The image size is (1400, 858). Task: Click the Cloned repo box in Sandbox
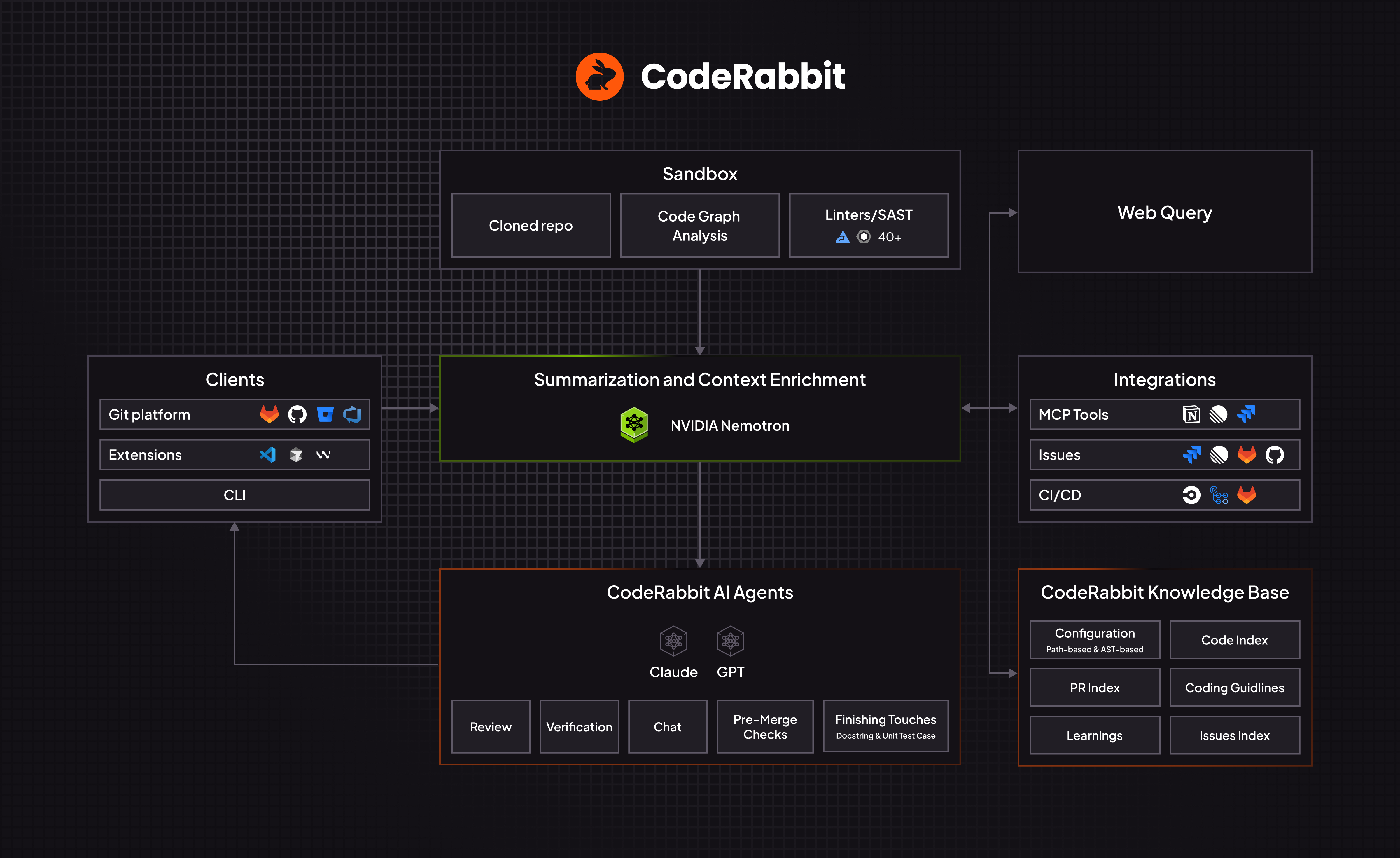pos(531,225)
